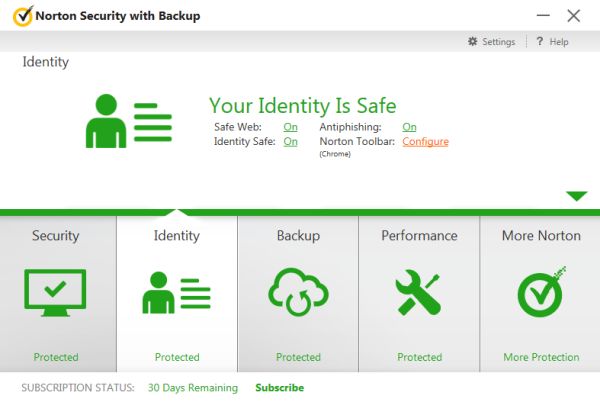Switch to the Identity tab label
This screenshot has width=600, height=402.
[x=177, y=236]
